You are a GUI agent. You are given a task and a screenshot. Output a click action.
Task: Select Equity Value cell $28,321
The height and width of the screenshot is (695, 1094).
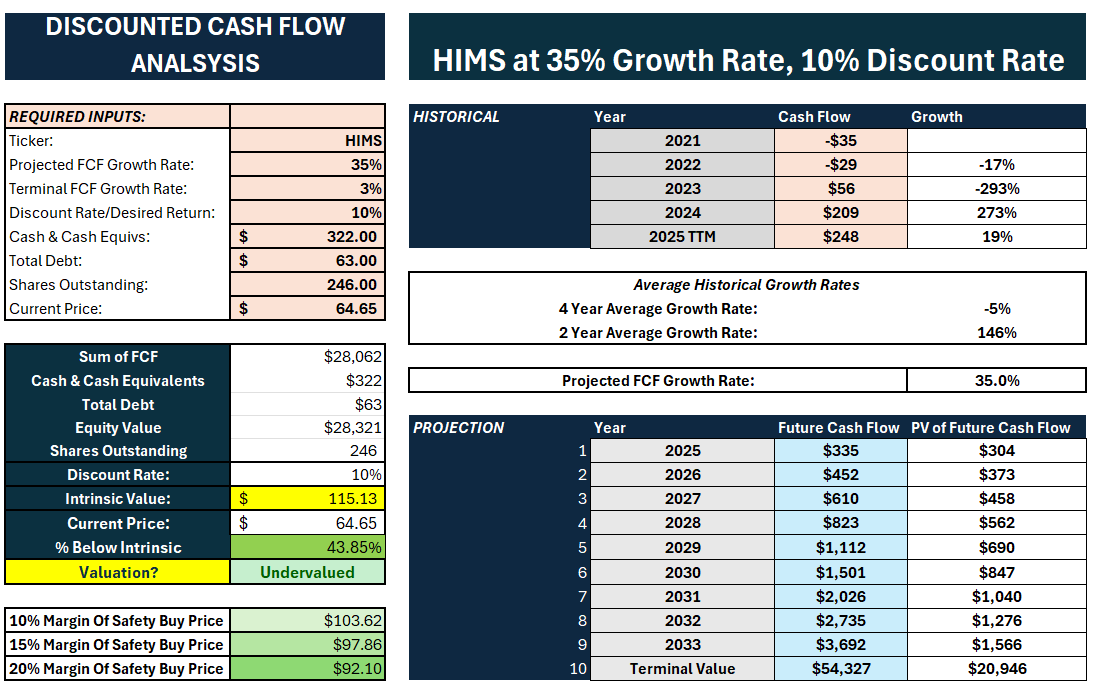(x=308, y=428)
